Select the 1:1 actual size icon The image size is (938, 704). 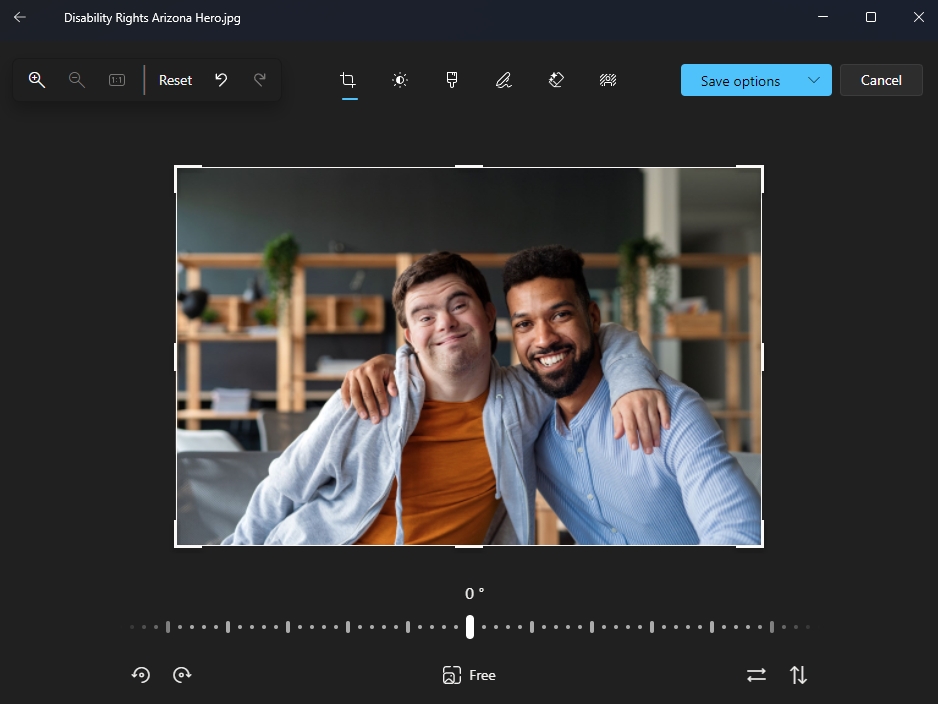coord(117,80)
